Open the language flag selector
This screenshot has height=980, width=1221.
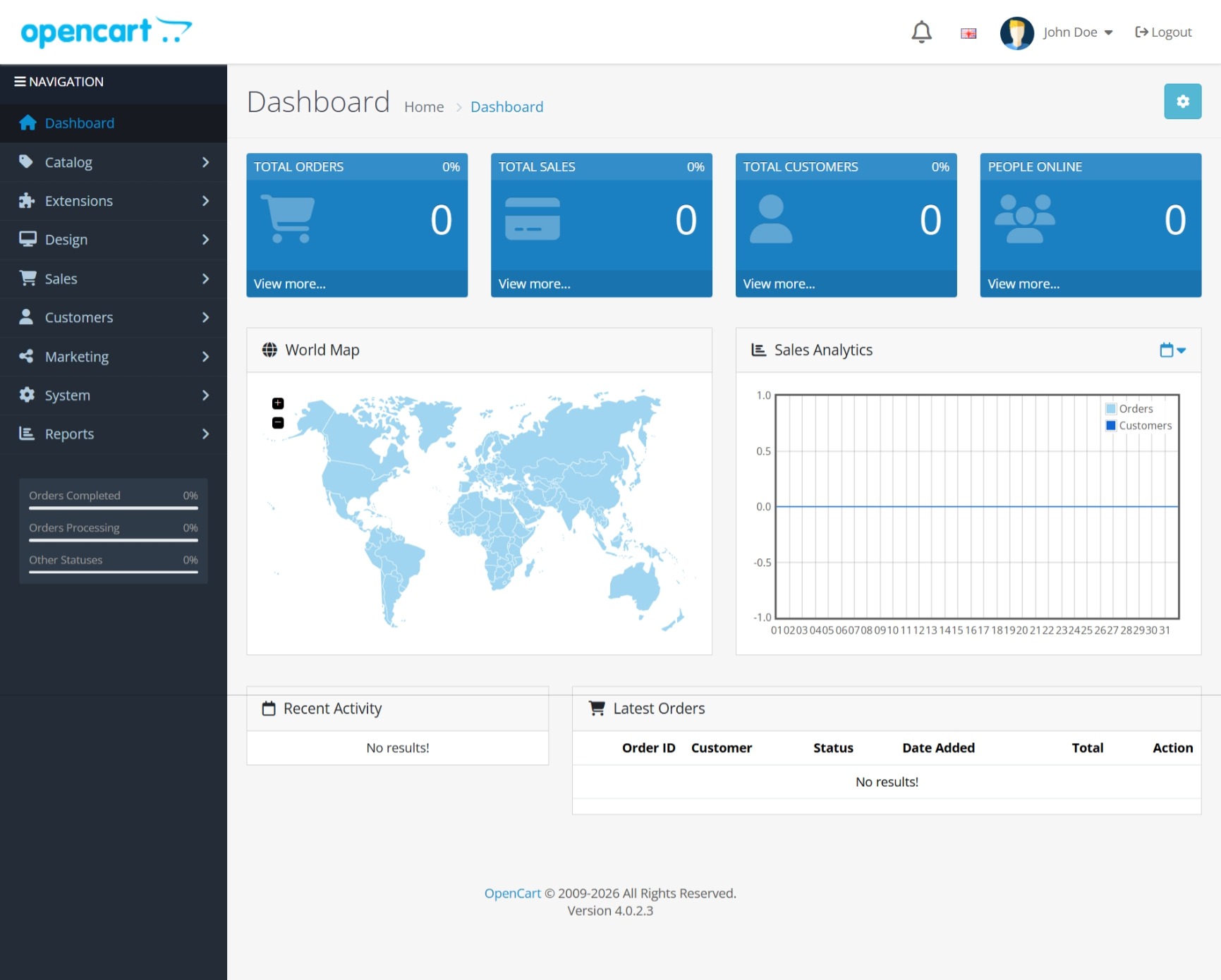[968, 33]
